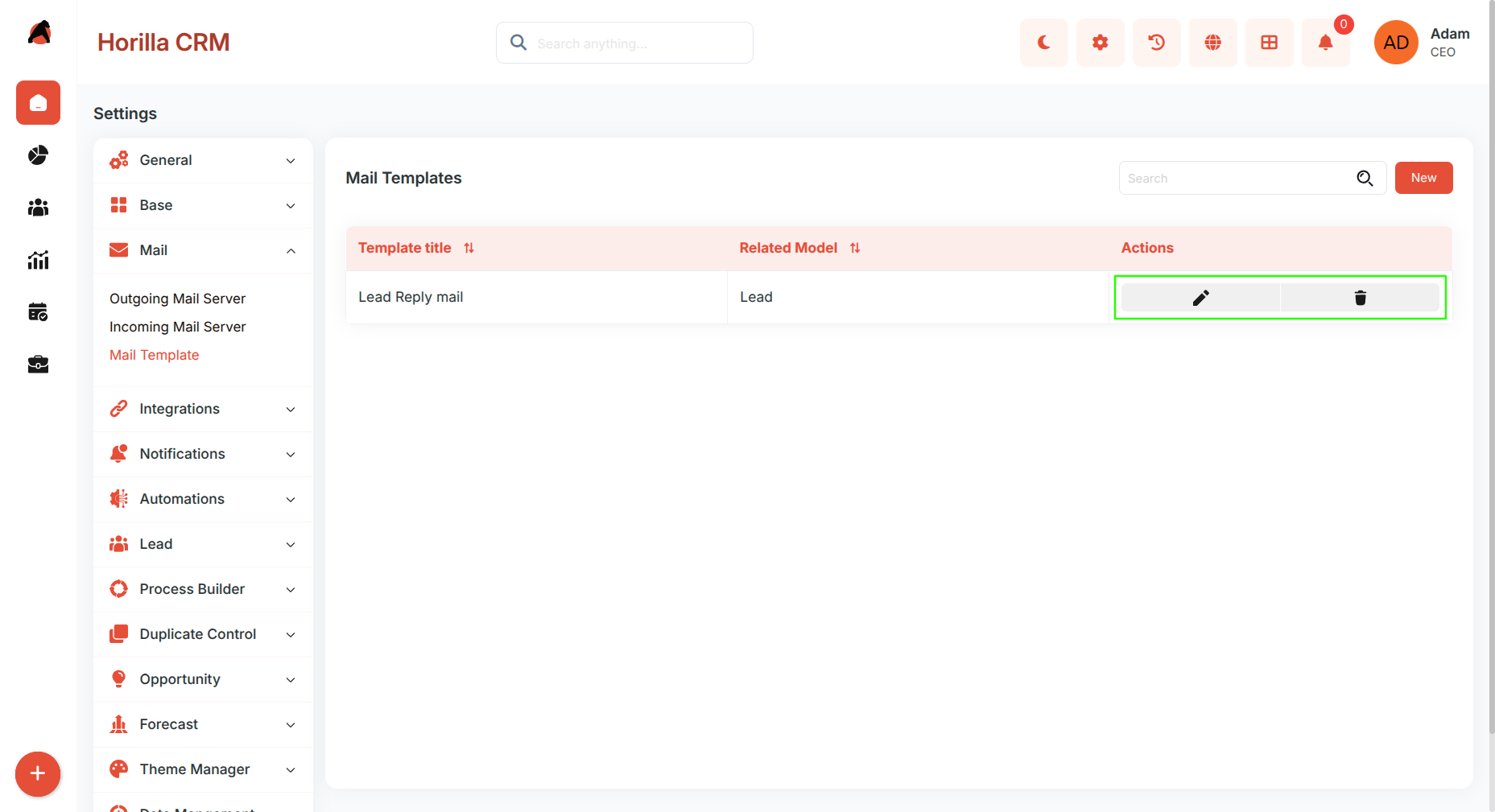Open the grid layout icon in header

[x=1269, y=43]
